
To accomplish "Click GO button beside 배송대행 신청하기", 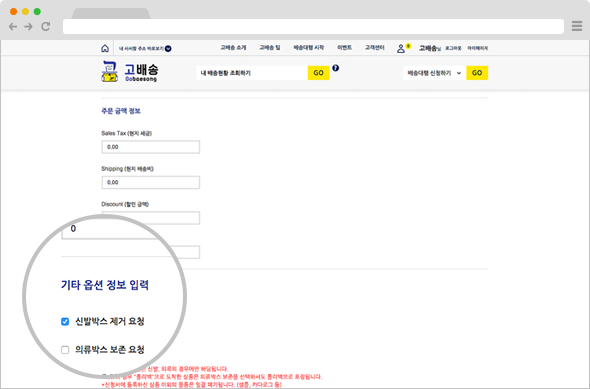I will pyautogui.click(x=477, y=73).
